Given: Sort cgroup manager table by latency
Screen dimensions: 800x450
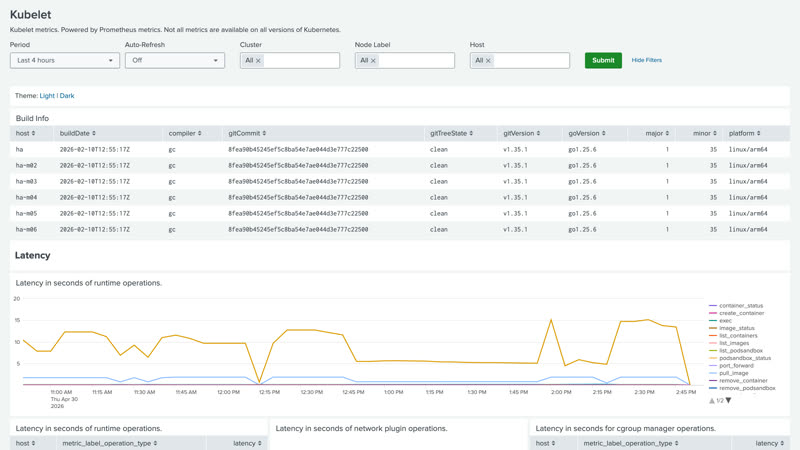Looking at the screenshot, I should [770, 443].
